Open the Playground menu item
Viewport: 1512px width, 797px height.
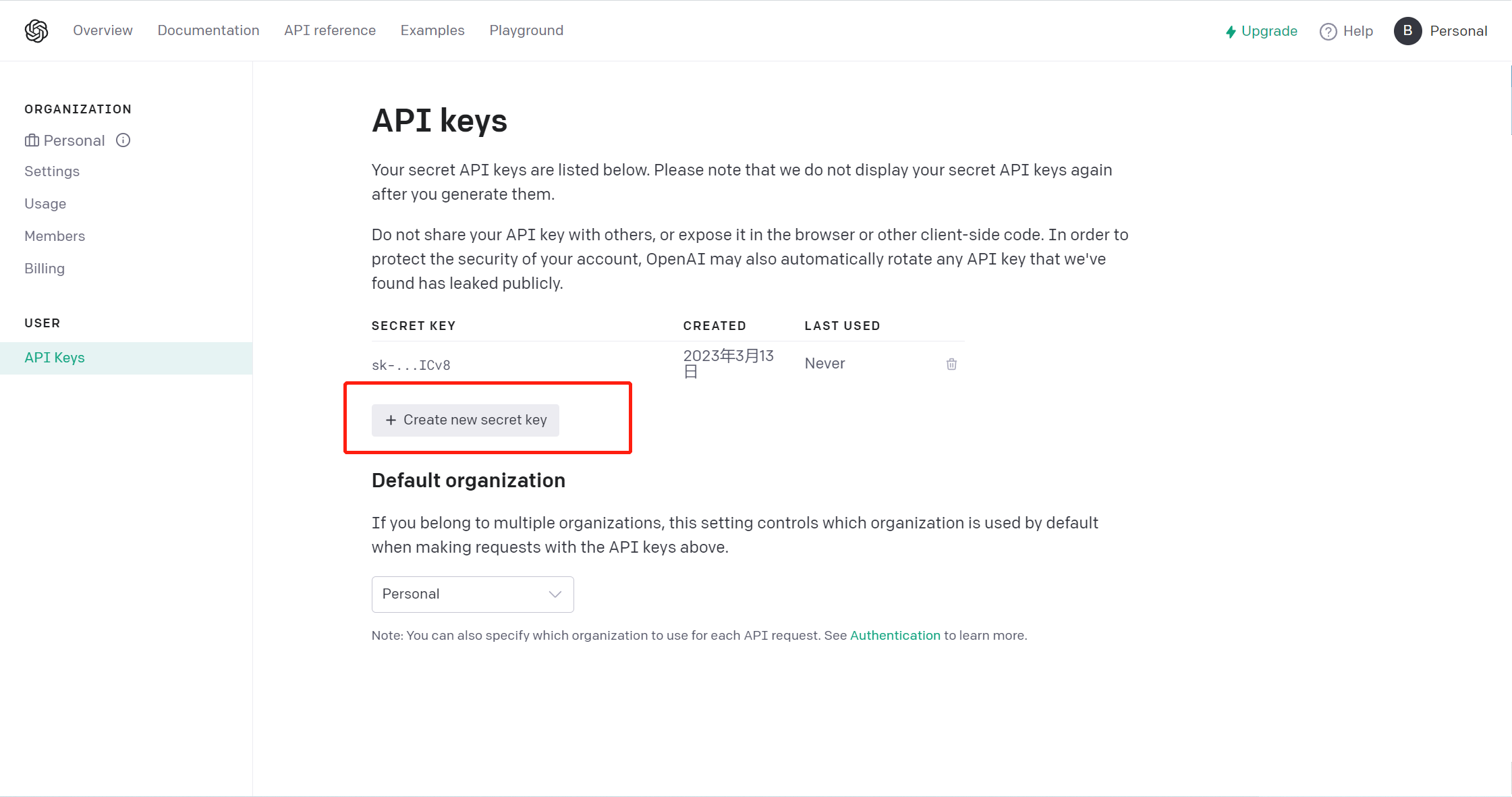pos(526,30)
